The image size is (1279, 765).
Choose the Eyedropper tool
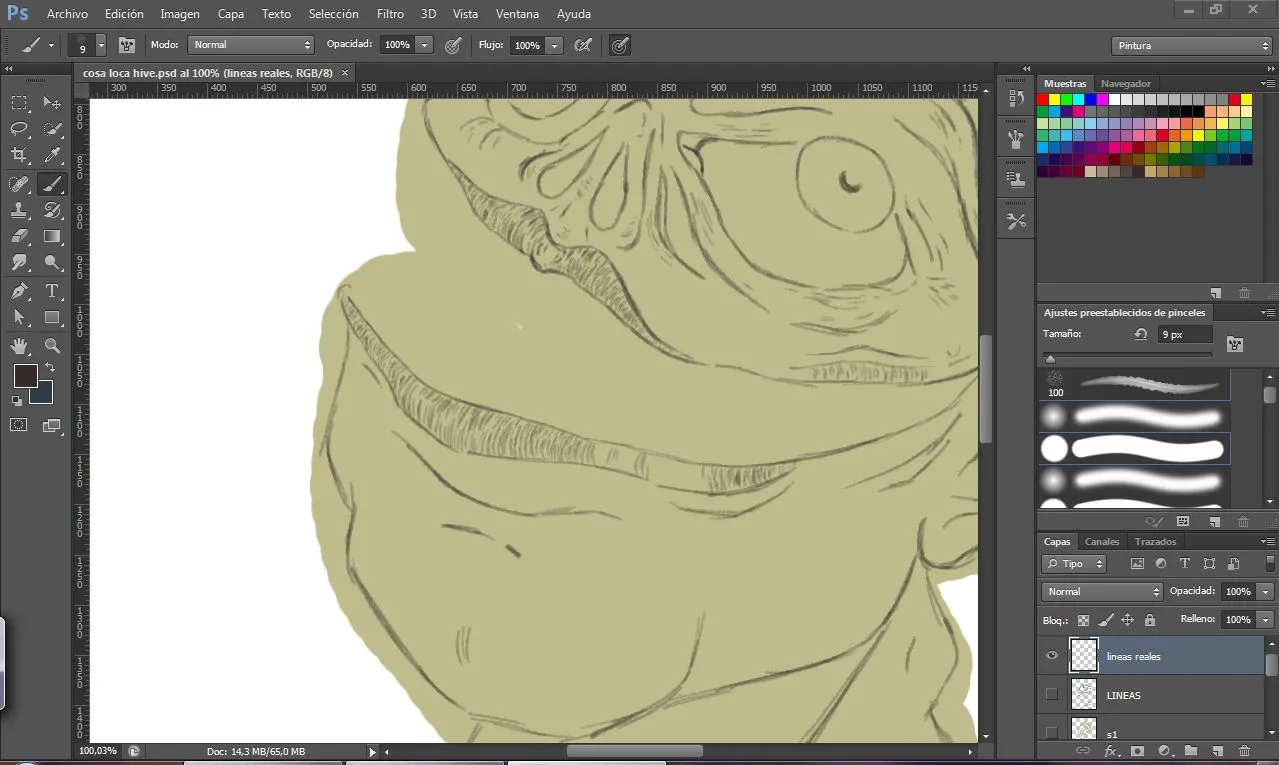click(x=52, y=155)
